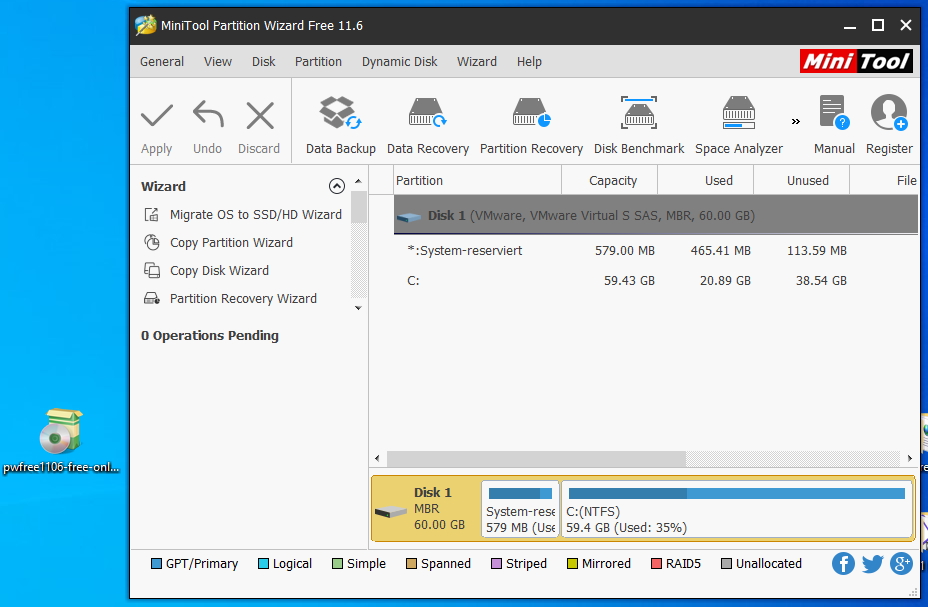928x607 pixels.
Task: Select pwfree1106 installer desktop icon
Action: click(x=61, y=441)
